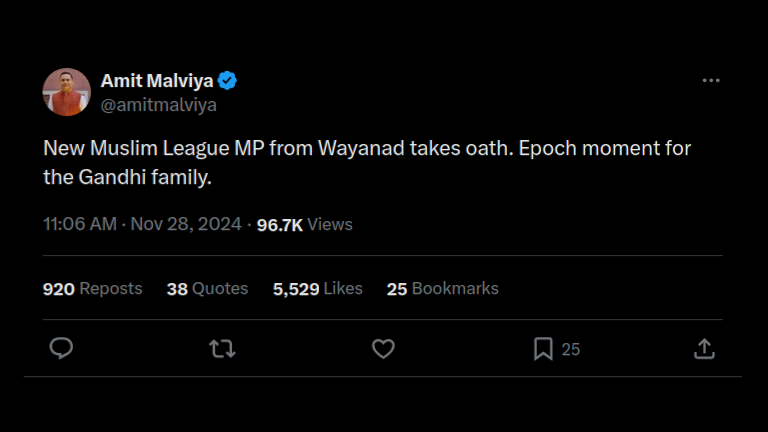Open the @amitmalviya handle link
768x432 pixels.
[x=159, y=104]
